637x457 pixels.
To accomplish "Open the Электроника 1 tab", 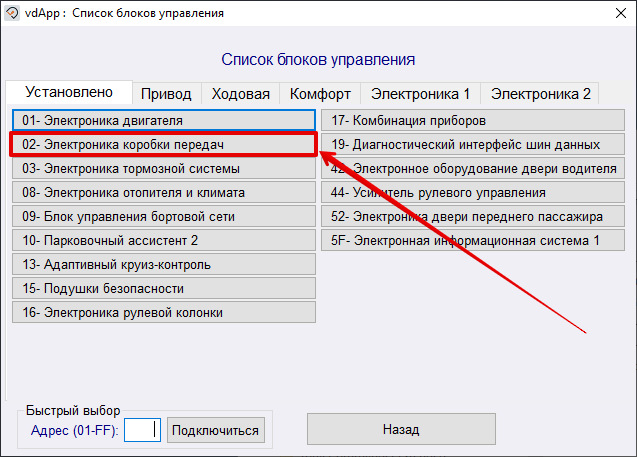I will [x=420, y=94].
